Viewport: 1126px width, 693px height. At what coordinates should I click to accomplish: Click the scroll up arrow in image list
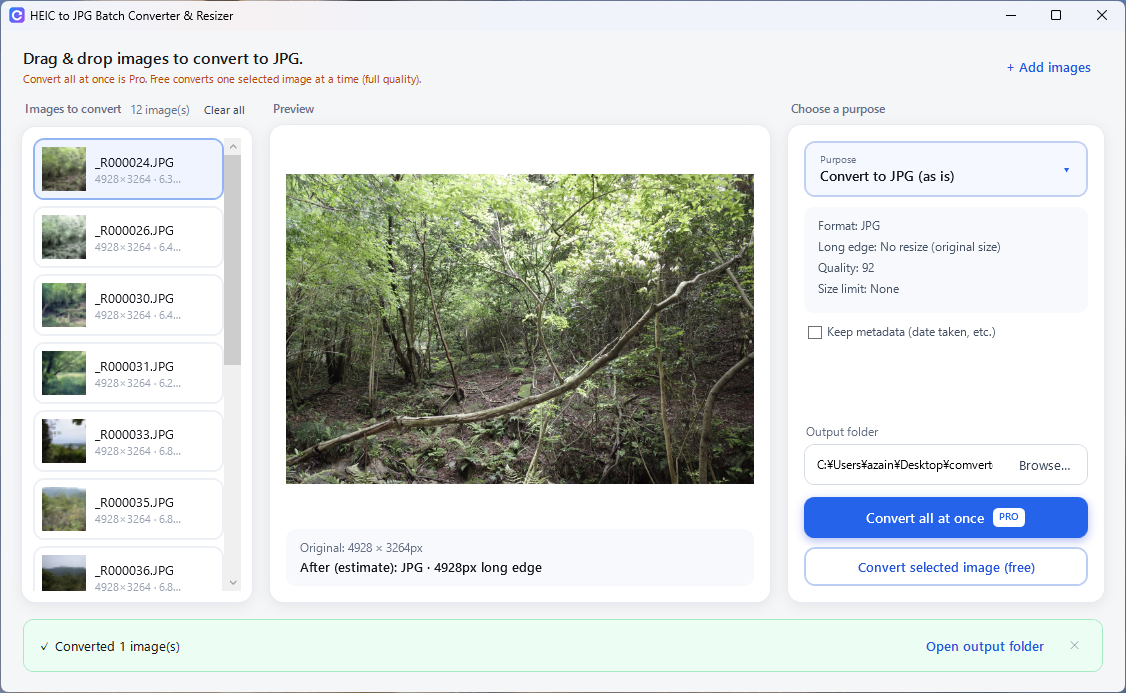click(233, 146)
